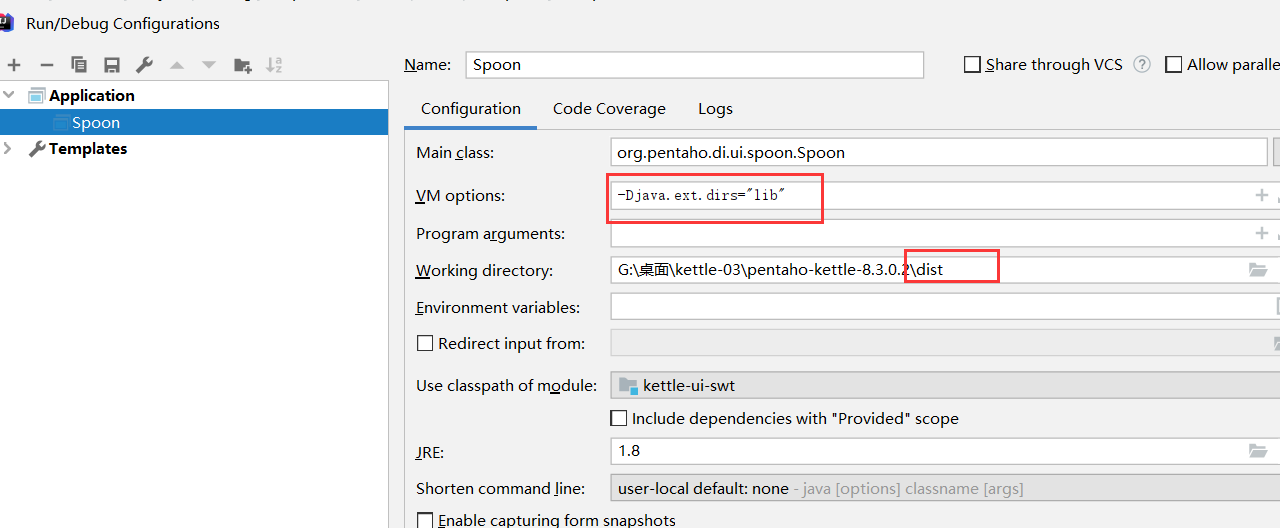Click the Shorten command line label
This screenshot has width=1280, height=528.
500,489
